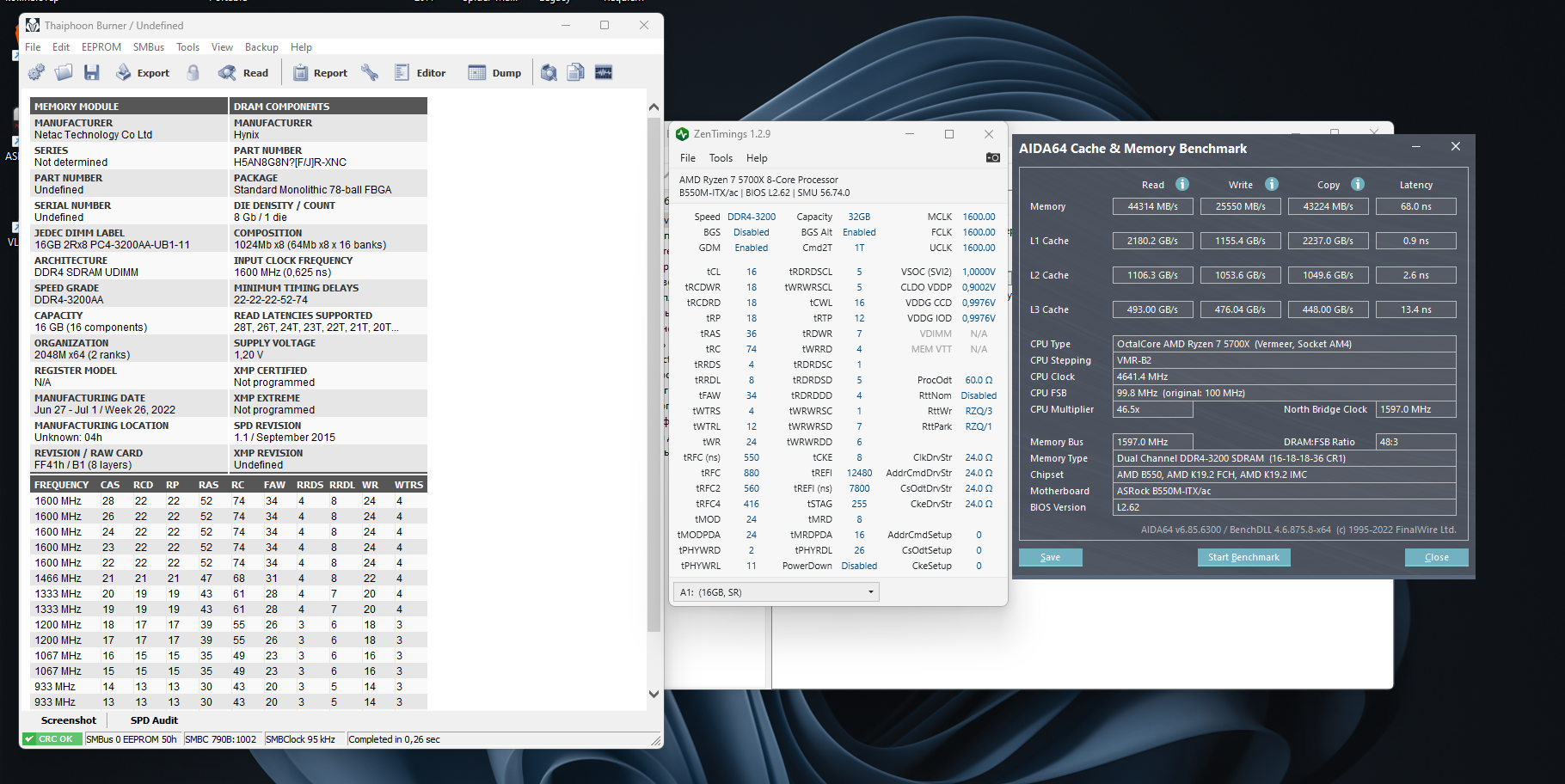Click the vertical scrollbar thumb in Thaiphoon Burner
This screenshot has height=784, width=1565.
(654, 374)
